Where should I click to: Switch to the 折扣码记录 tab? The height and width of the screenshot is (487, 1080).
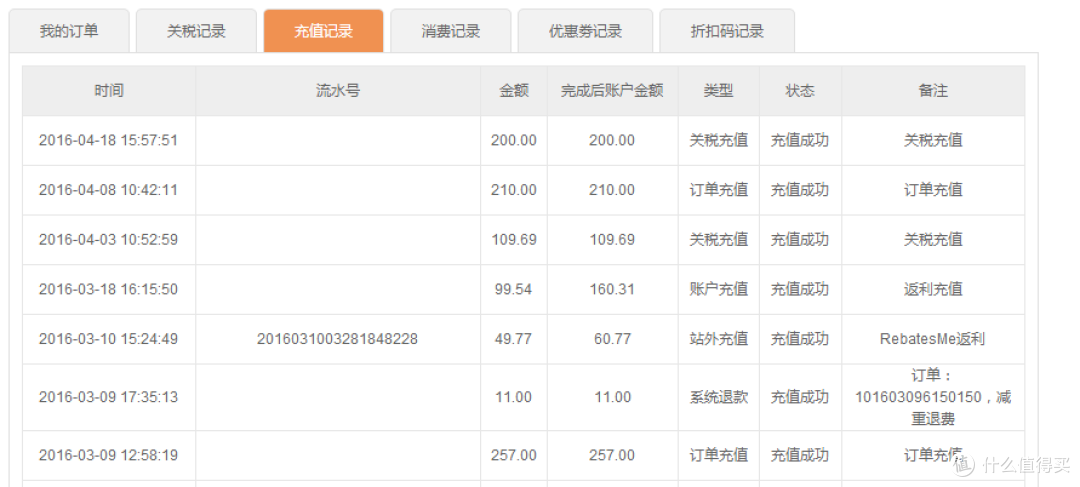tap(727, 31)
